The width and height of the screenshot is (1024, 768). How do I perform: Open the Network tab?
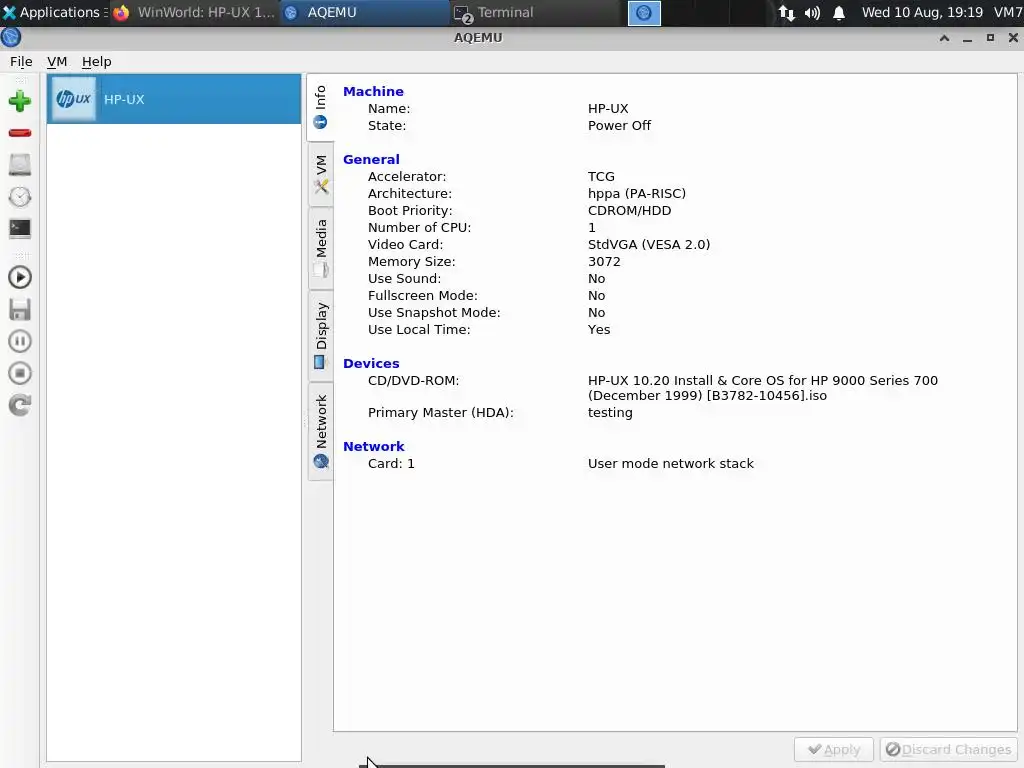click(x=320, y=431)
